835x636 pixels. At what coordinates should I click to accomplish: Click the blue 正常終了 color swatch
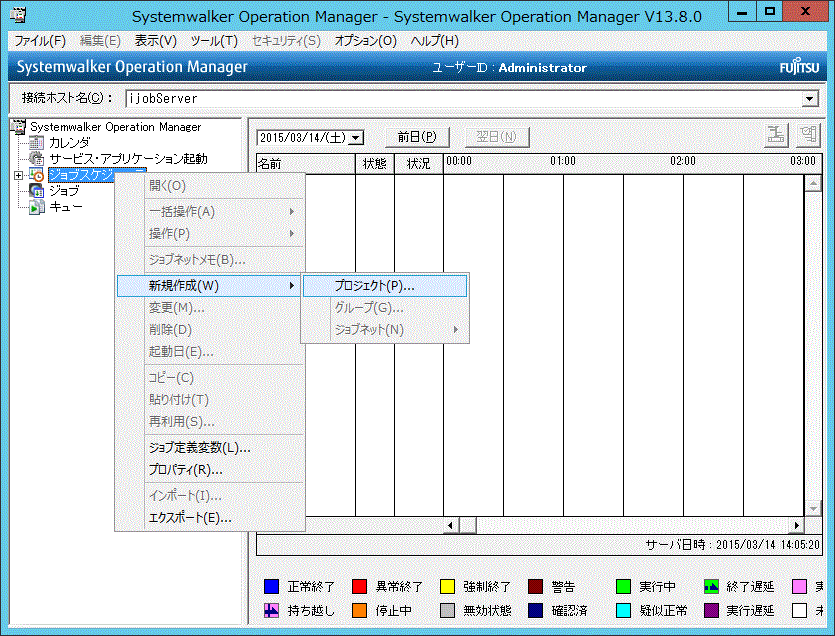pyautogui.click(x=272, y=586)
